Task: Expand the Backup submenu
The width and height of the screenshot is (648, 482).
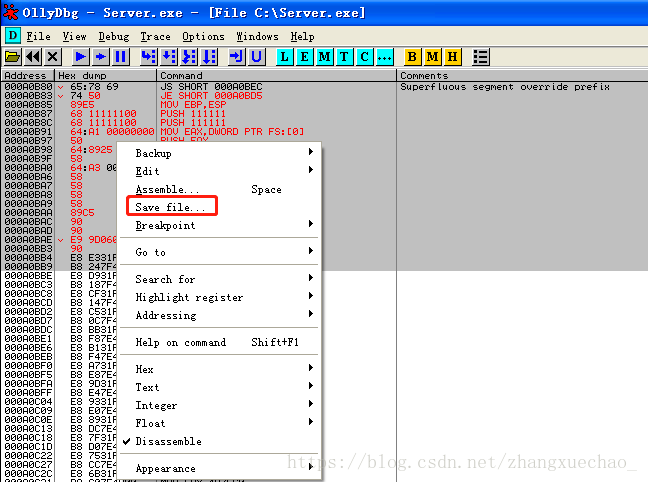Action: 220,153
